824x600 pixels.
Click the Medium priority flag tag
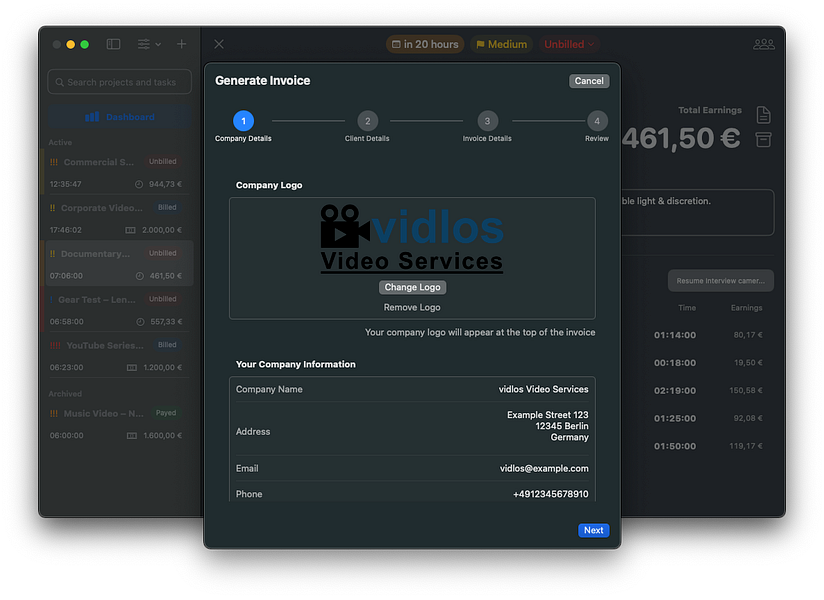tap(501, 44)
